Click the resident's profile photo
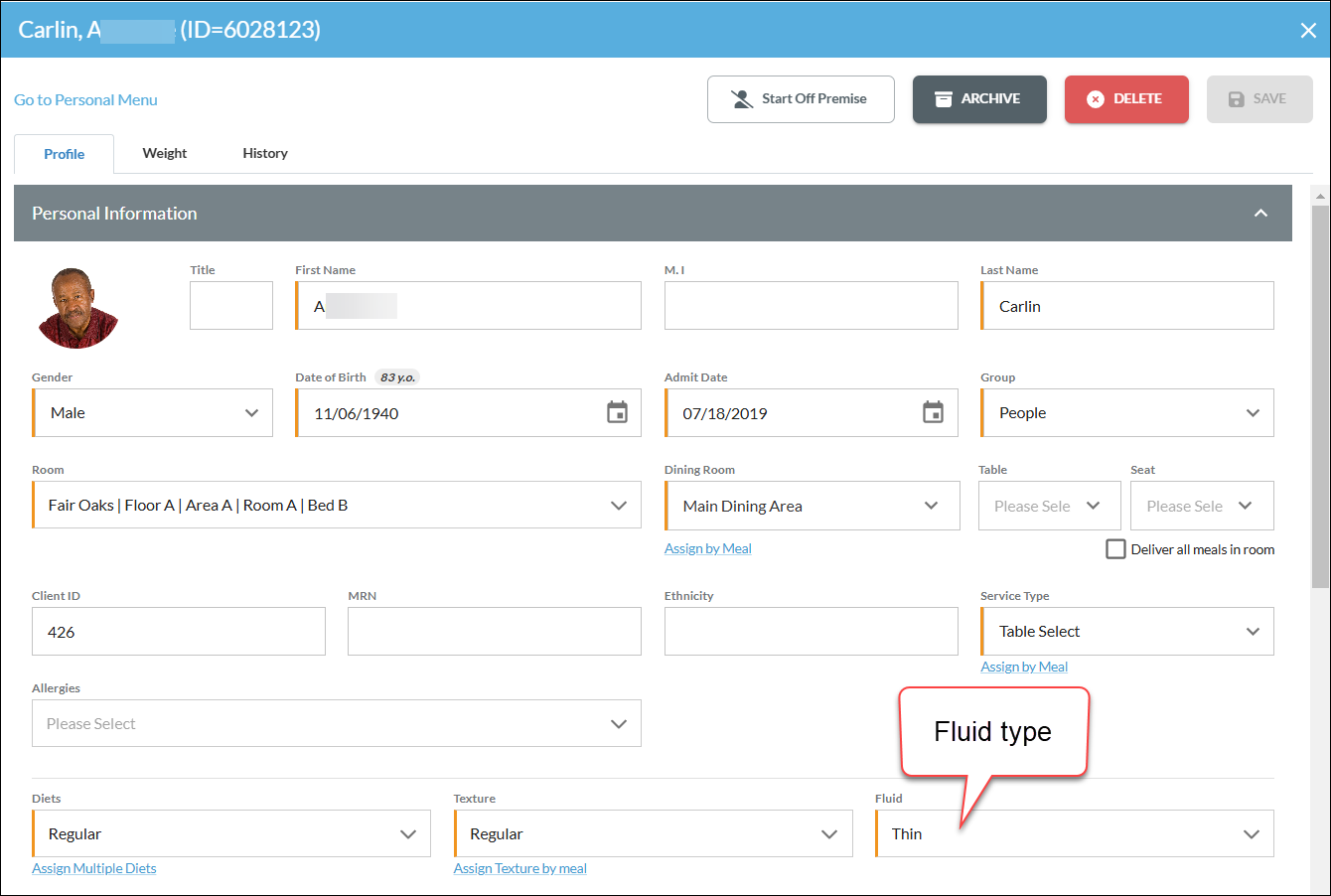Screen dimensions: 1331x896 (78, 308)
